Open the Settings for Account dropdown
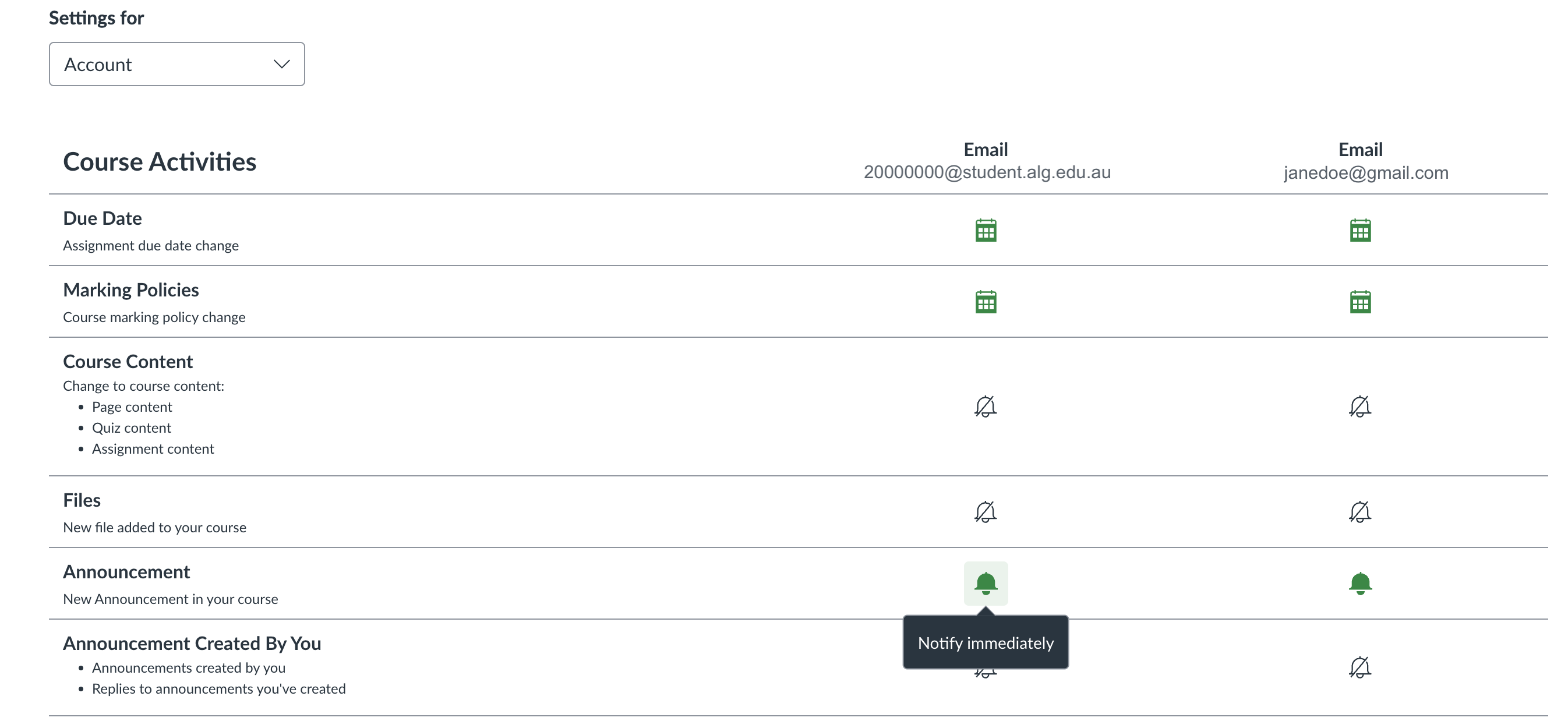This screenshot has height=728, width=1568. (176, 64)
